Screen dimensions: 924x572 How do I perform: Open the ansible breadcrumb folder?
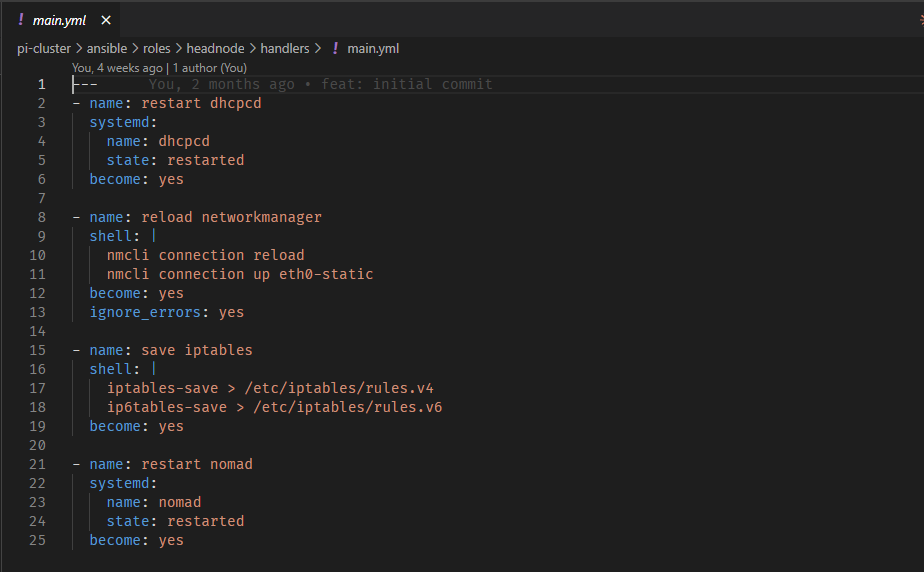click(x=107, y=48)
